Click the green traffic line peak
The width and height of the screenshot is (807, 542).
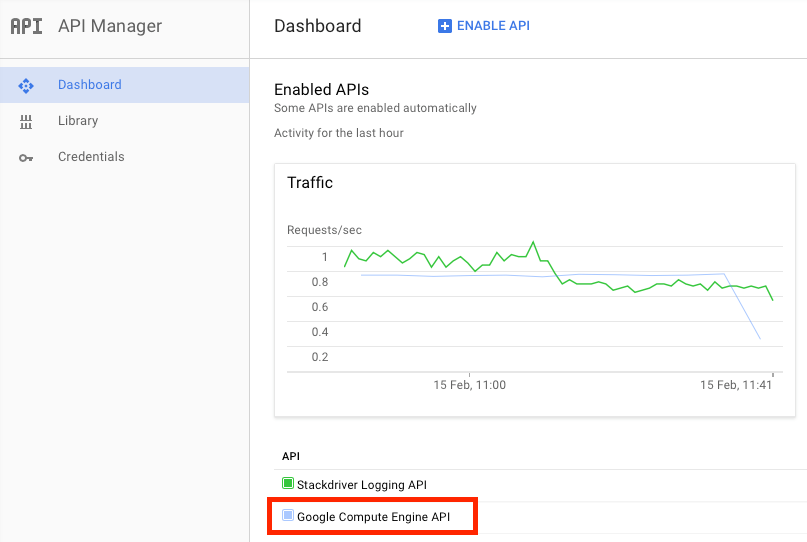point(533,242)
